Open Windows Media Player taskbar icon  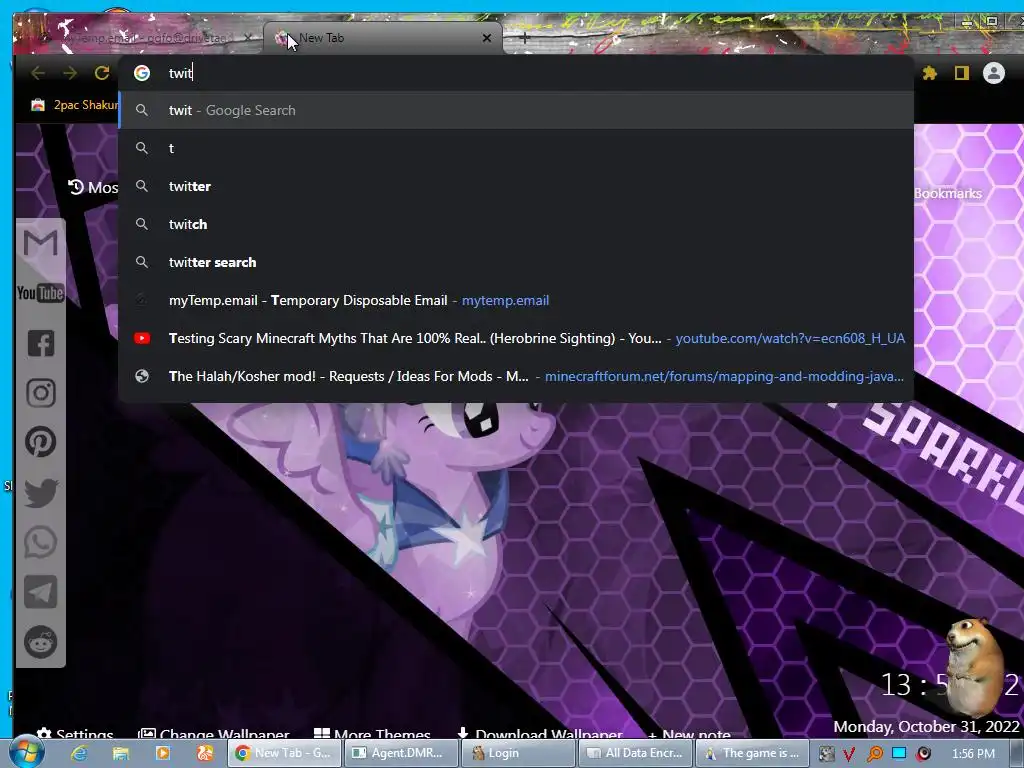pos(163,753)
